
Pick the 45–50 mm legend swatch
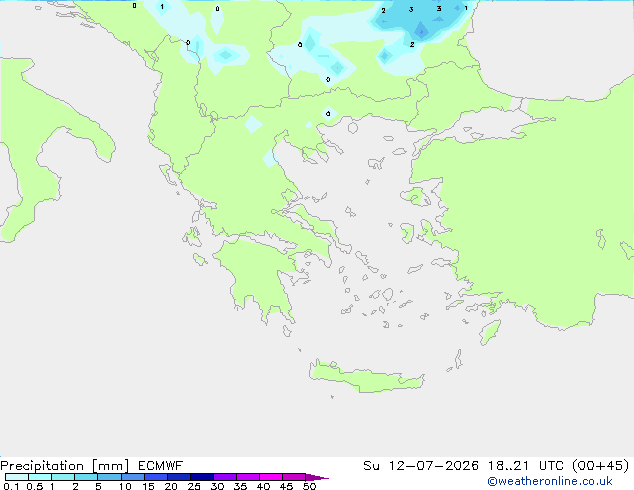tap(294, 477)
